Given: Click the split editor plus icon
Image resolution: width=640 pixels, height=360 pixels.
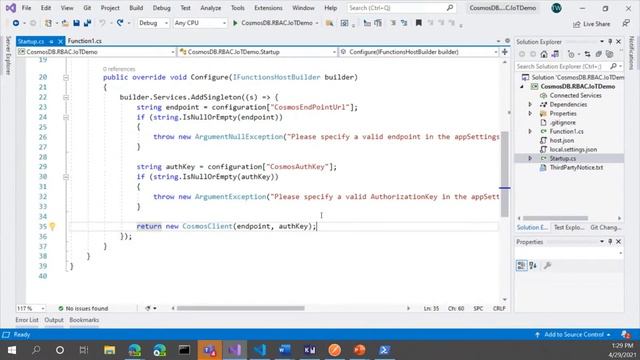Looking at the screenshot, I should pyautogui.click(x=505, y=52).
